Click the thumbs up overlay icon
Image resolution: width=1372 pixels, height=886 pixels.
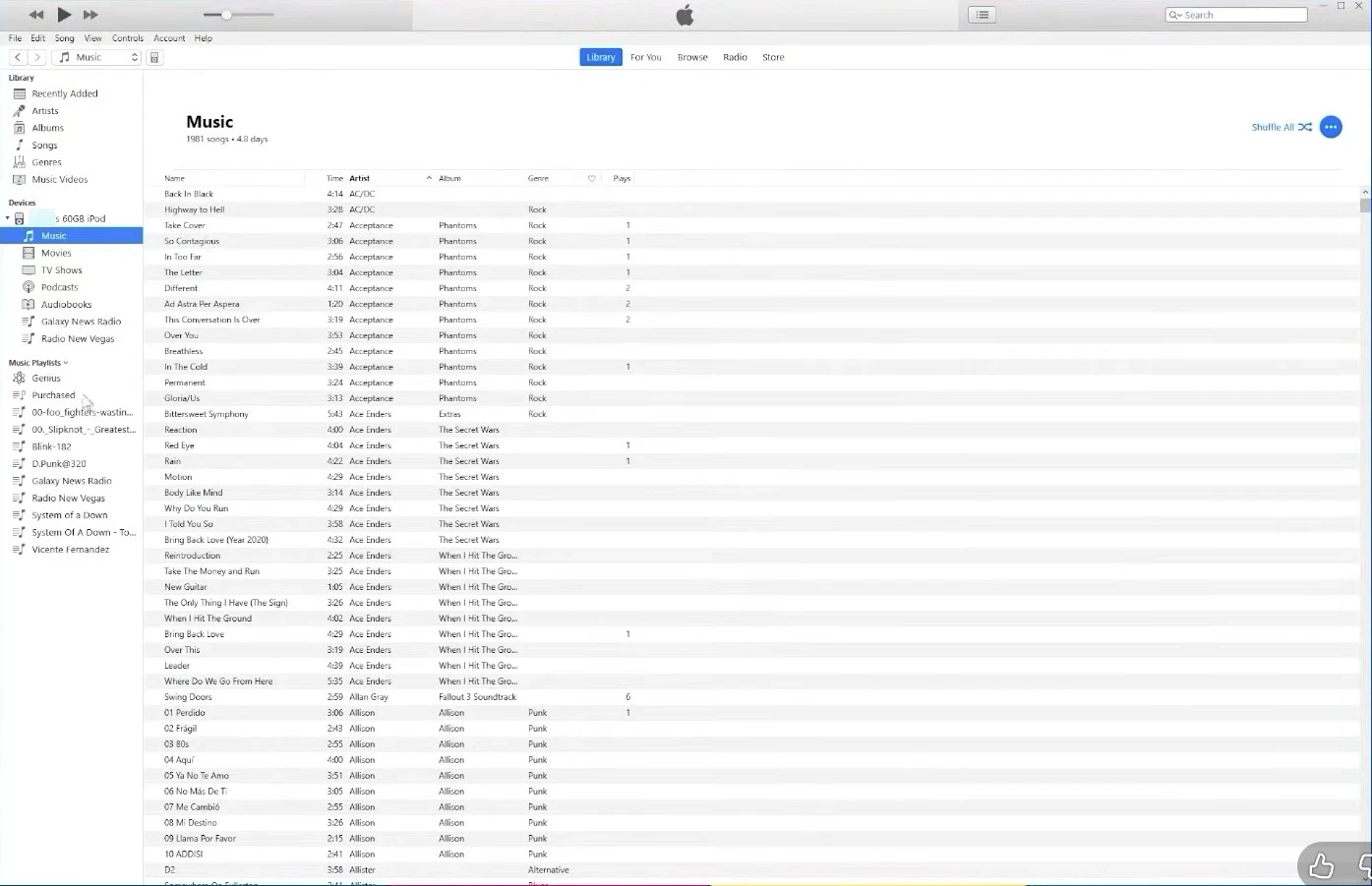point(1321,865)
